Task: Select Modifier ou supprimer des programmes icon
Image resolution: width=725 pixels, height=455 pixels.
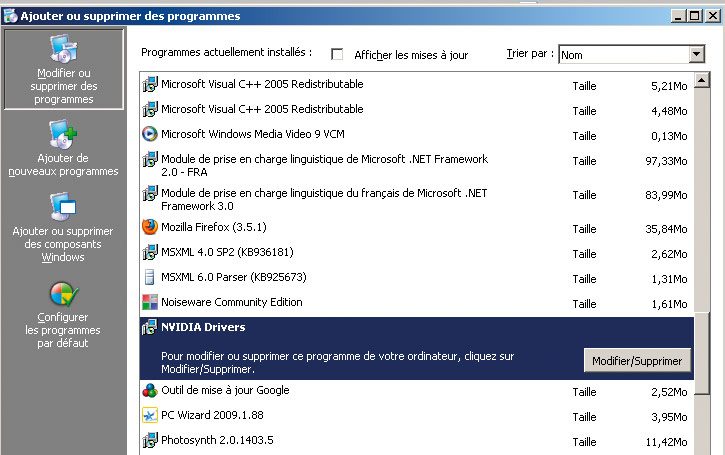Action: point(64,49)
